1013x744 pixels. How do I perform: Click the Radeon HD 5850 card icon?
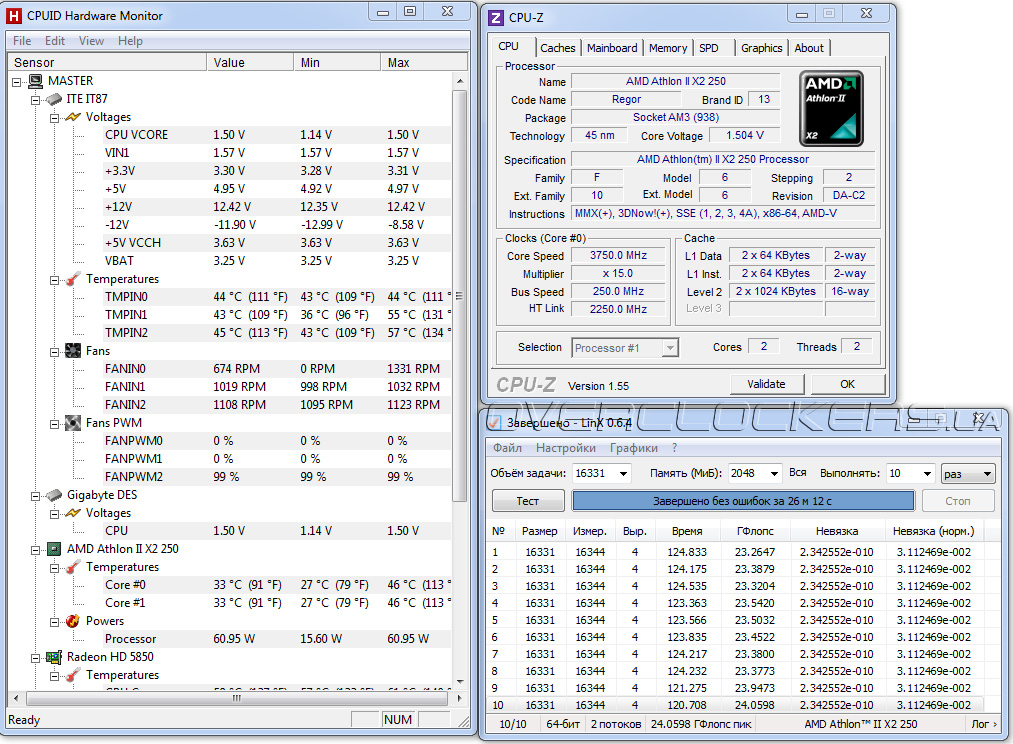54,657
